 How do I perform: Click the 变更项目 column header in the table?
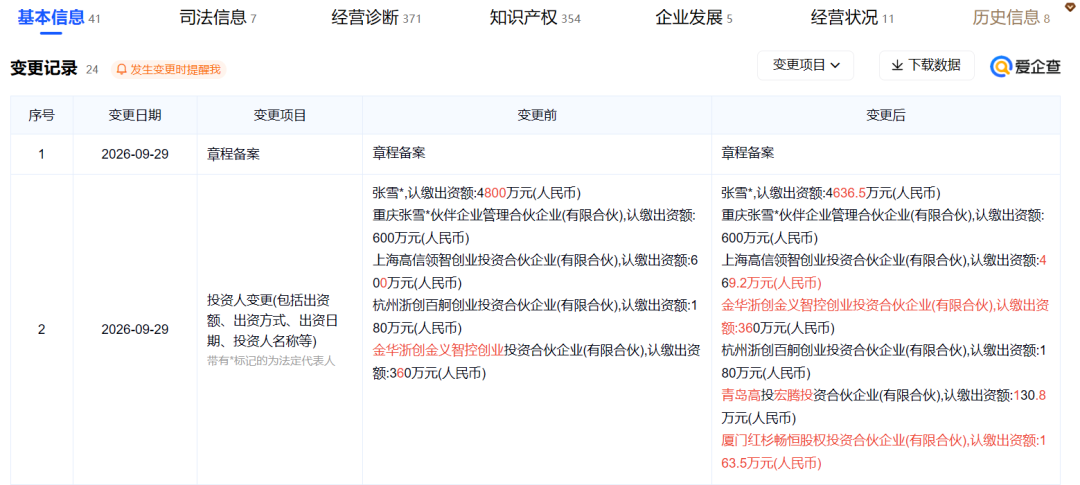[x=280, y=115]
